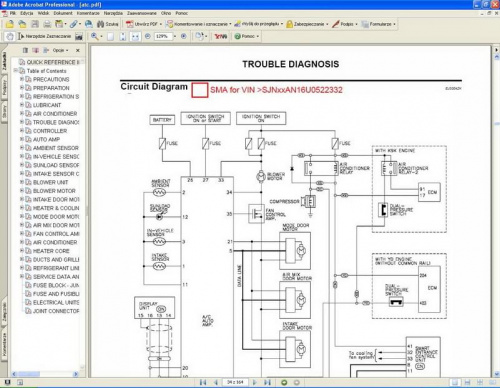
Task: Click the Utwórz PDF button
Action: coord(143,24)
